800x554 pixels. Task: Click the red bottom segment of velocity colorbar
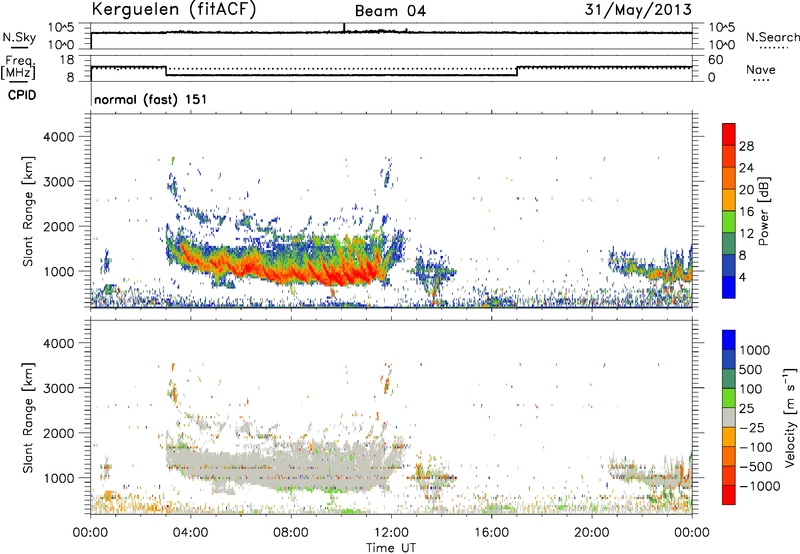(729, 495)
